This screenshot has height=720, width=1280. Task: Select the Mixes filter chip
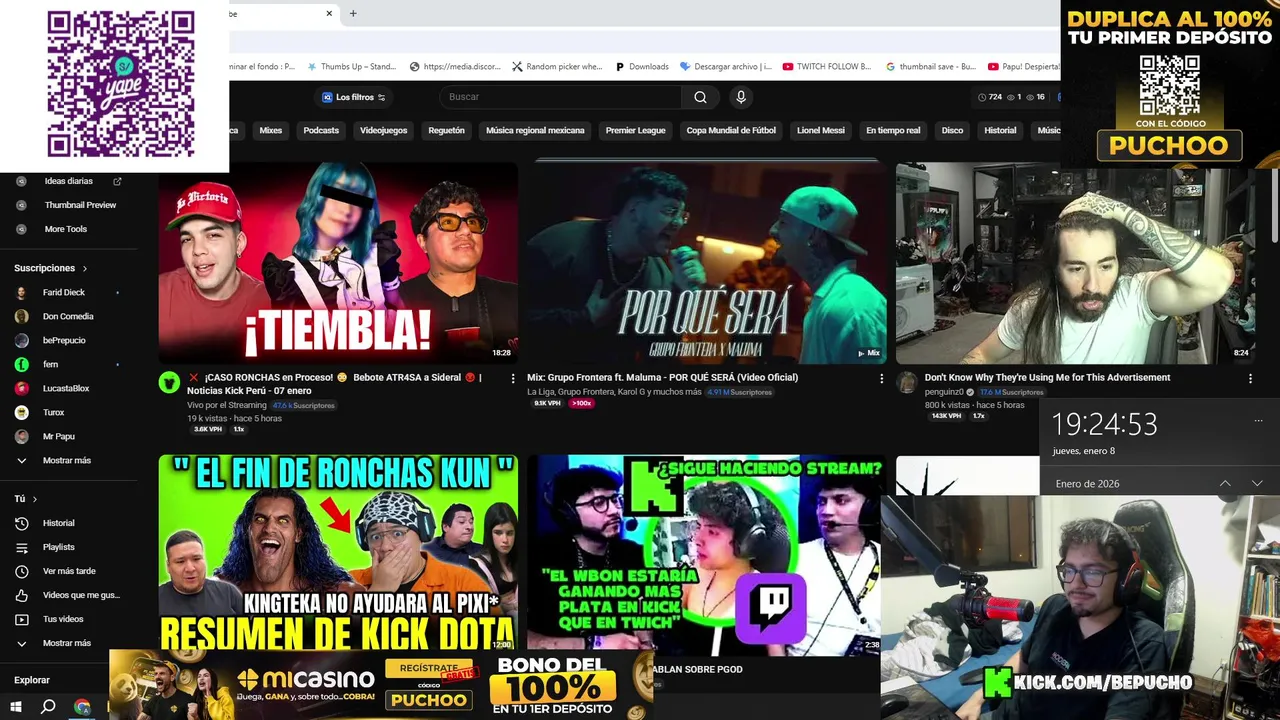[x=271, y=131]
